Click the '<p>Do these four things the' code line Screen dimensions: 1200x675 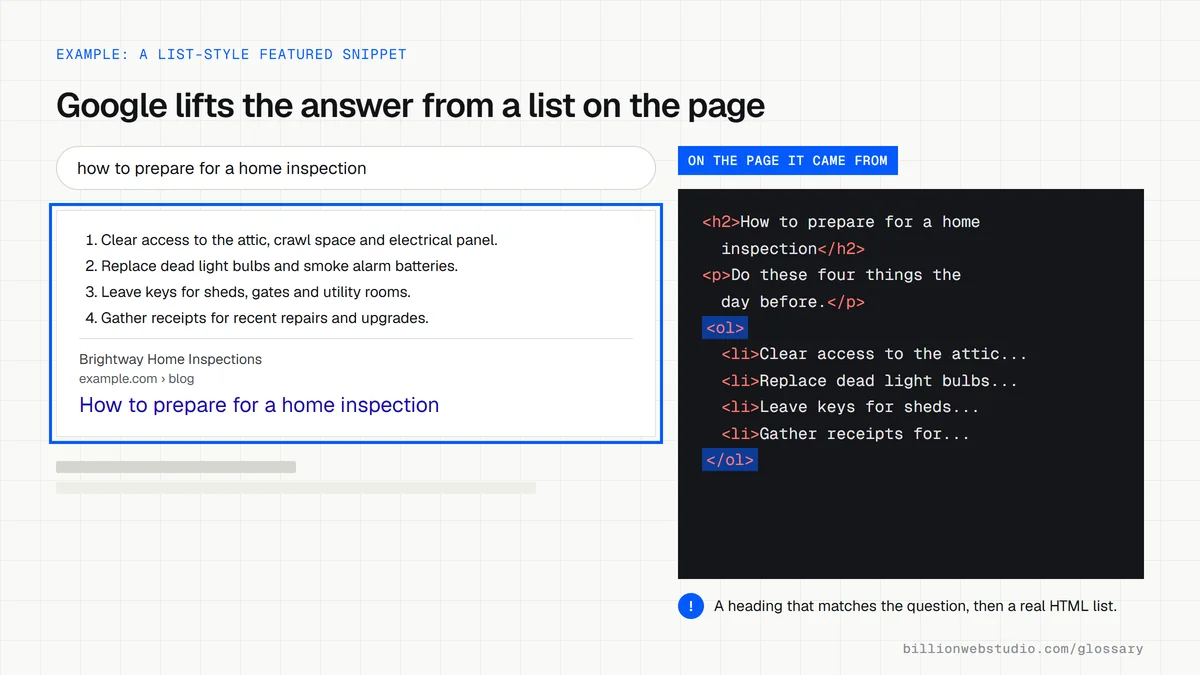831,275
